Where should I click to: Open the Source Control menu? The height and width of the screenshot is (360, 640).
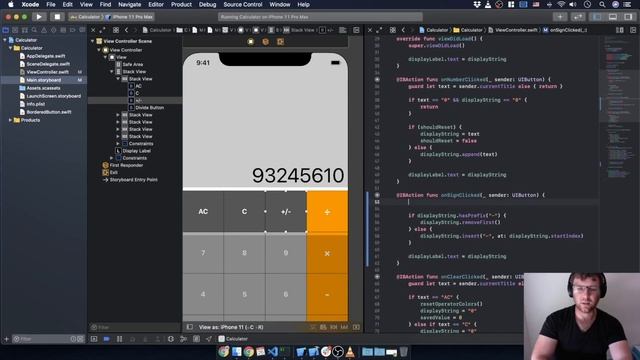pyautogui.click(x=243, y=4)
